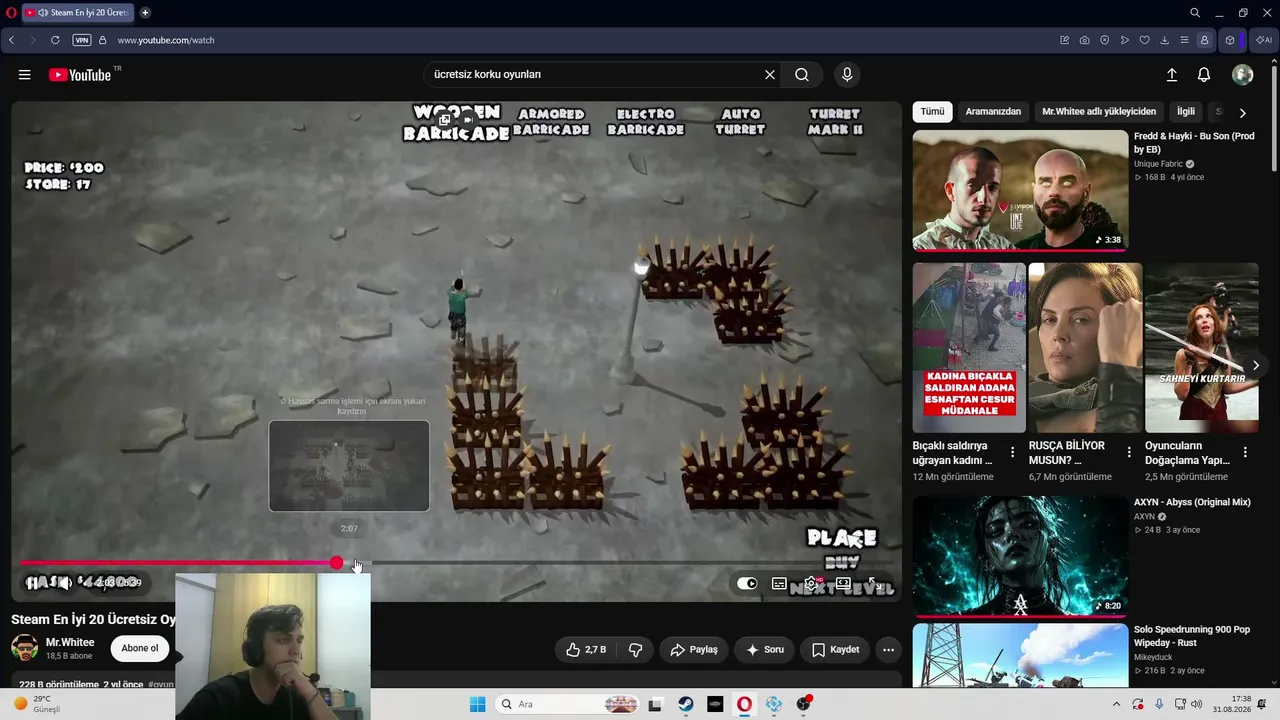Viewport: 1280px width, 720px height.
Task: Open 'Solo Speedrunning 900 Pop Wipeday - Rust' title
Action: [1194, 636]
